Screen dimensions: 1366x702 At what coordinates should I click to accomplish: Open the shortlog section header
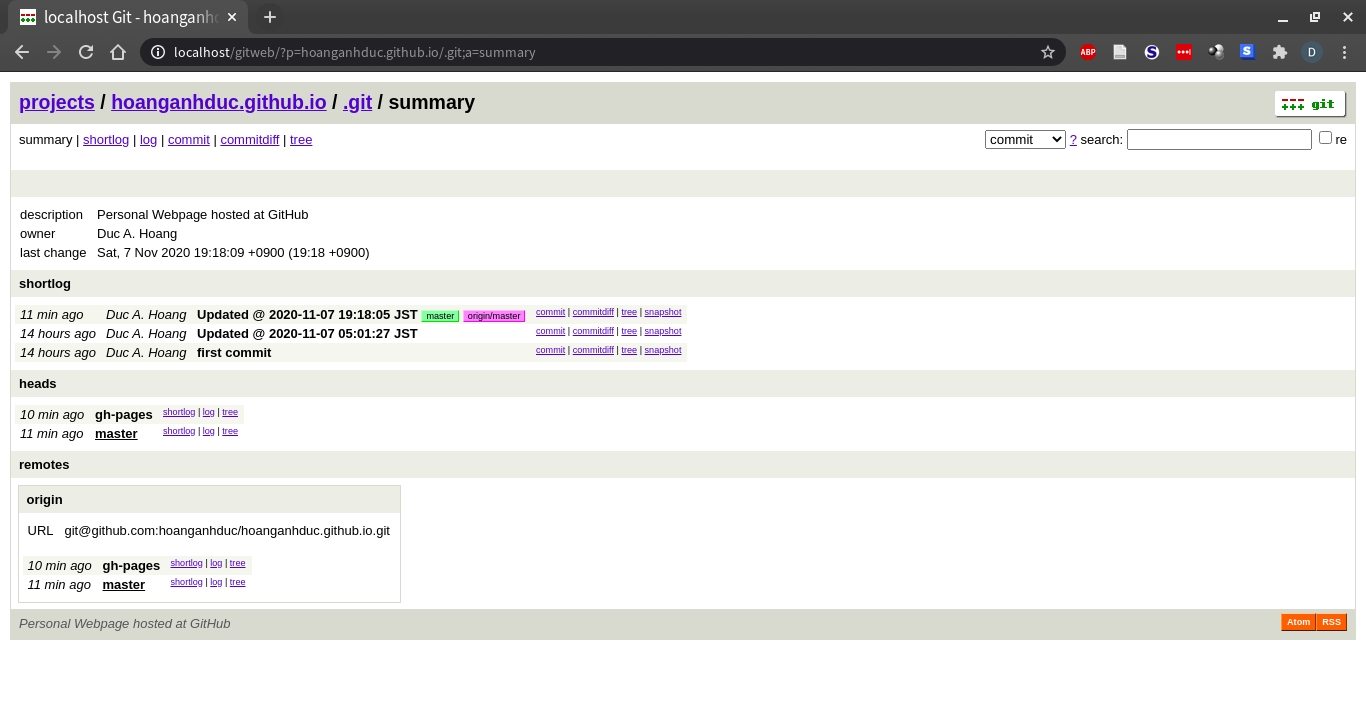tap(45, 284)
